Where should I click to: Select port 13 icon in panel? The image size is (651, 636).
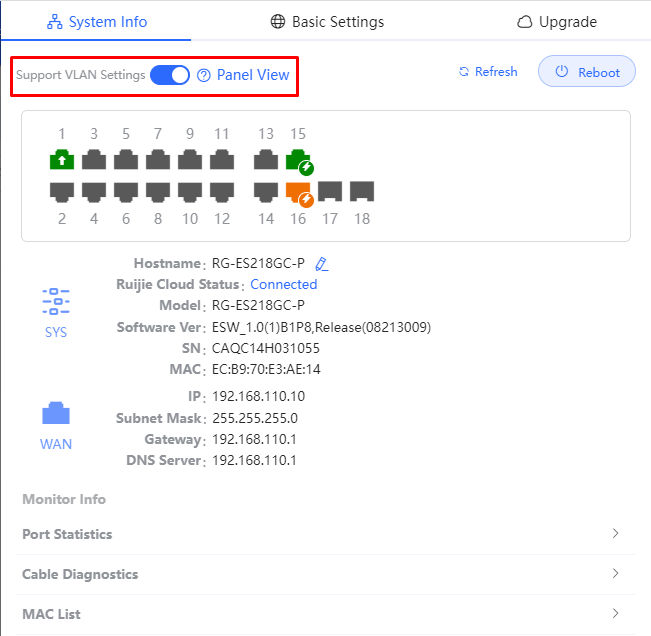click(x=266, y=159)
